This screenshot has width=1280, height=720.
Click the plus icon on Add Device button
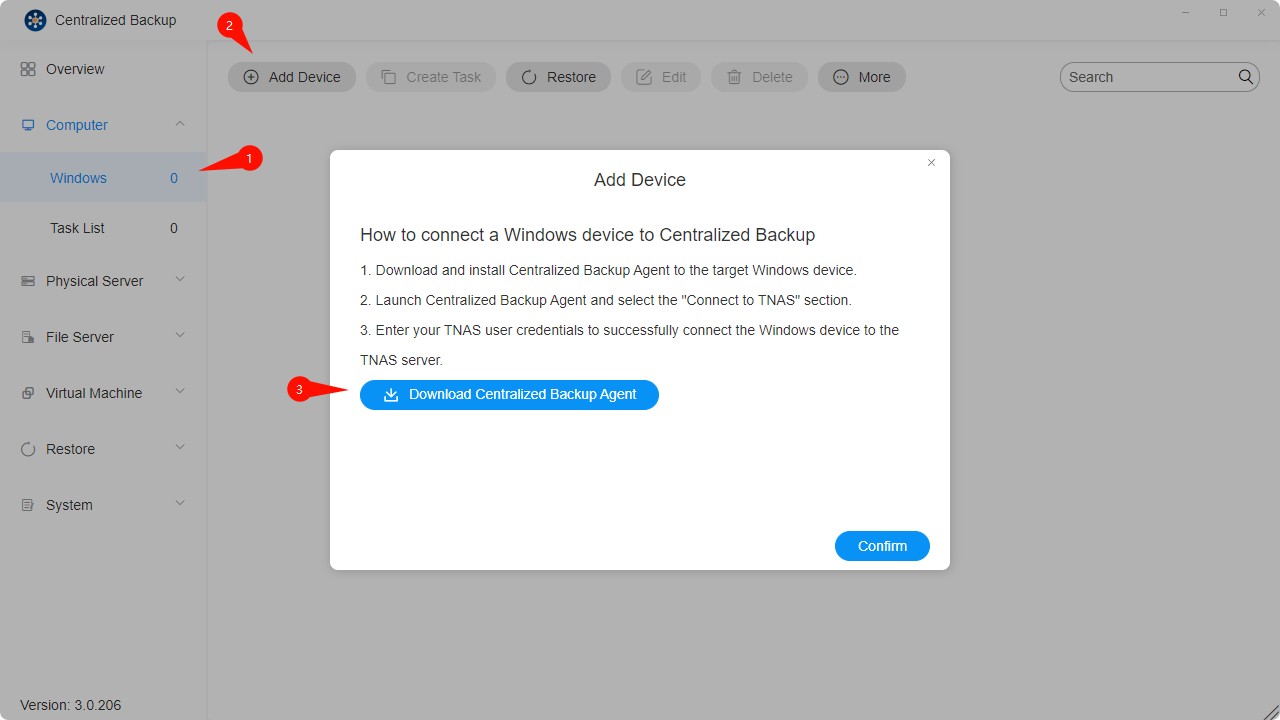point(251,77)
